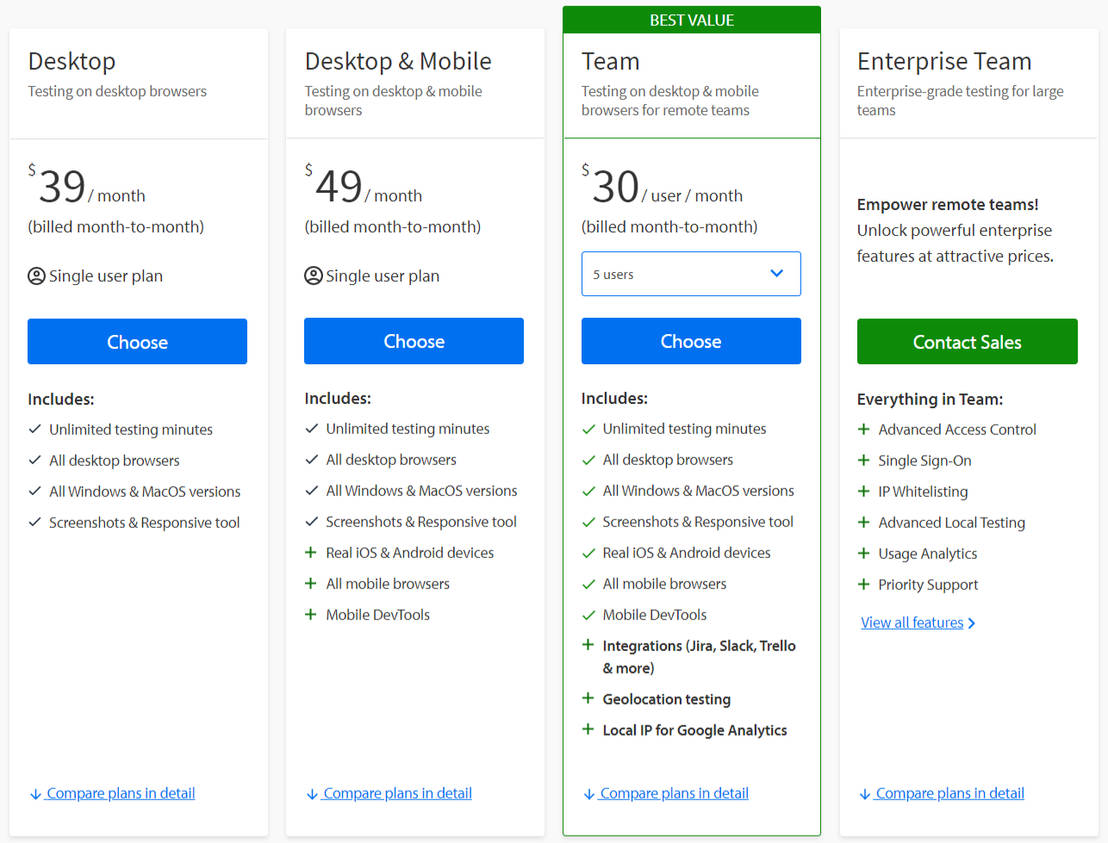Click the plus icon beside Geolocation testing
Image resolution: width=1108 pixels, height=843 pixels.
[588, 698]
